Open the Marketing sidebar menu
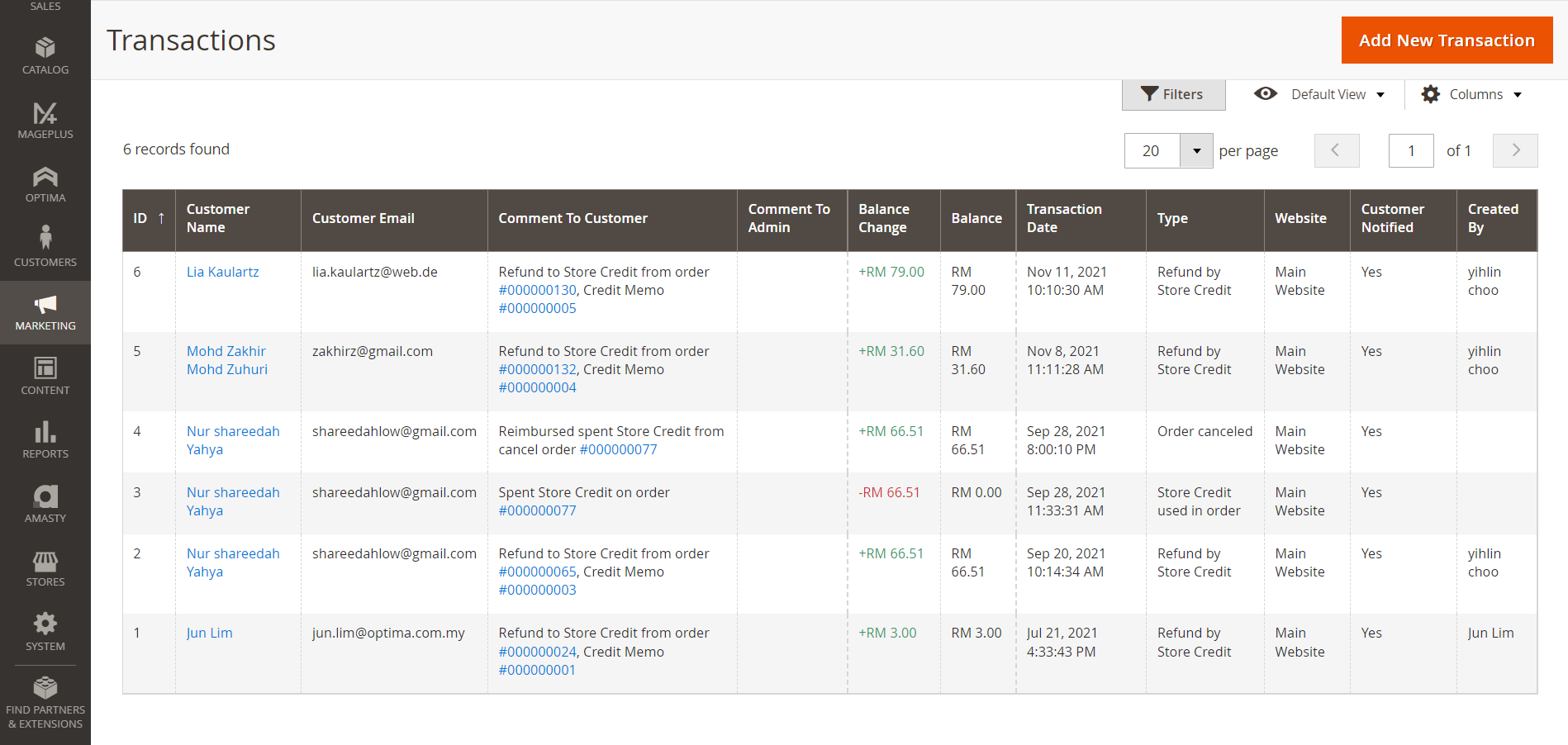 [x=45, y=312]
